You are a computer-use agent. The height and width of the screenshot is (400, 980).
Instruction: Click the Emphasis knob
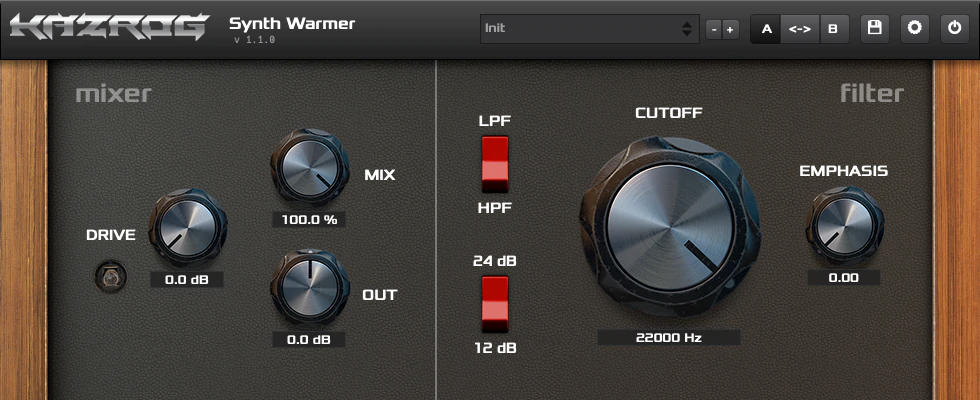coord(844,225)
